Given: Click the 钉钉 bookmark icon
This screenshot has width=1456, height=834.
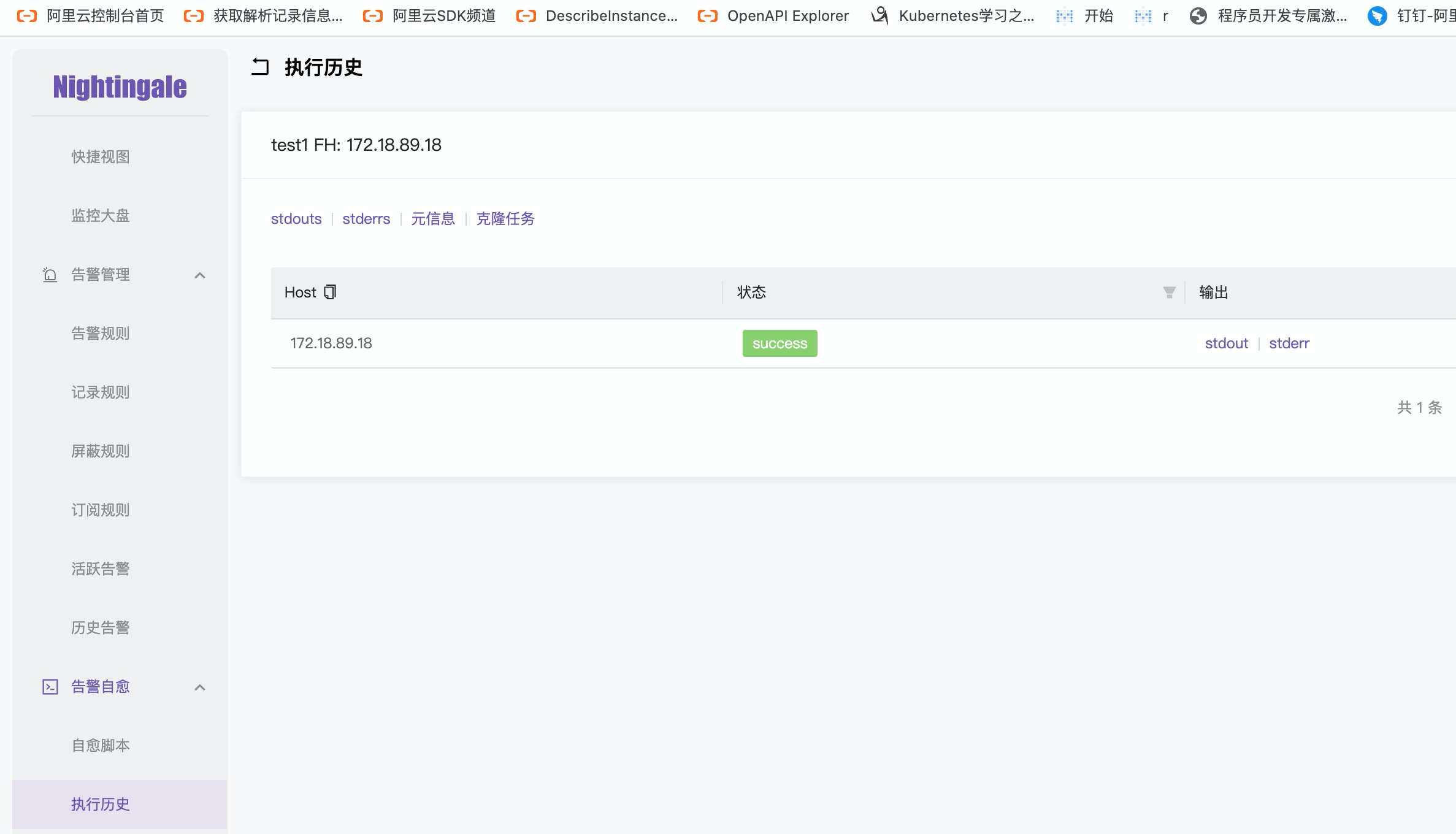Looking at the screenshot, I should (1378, 15).
